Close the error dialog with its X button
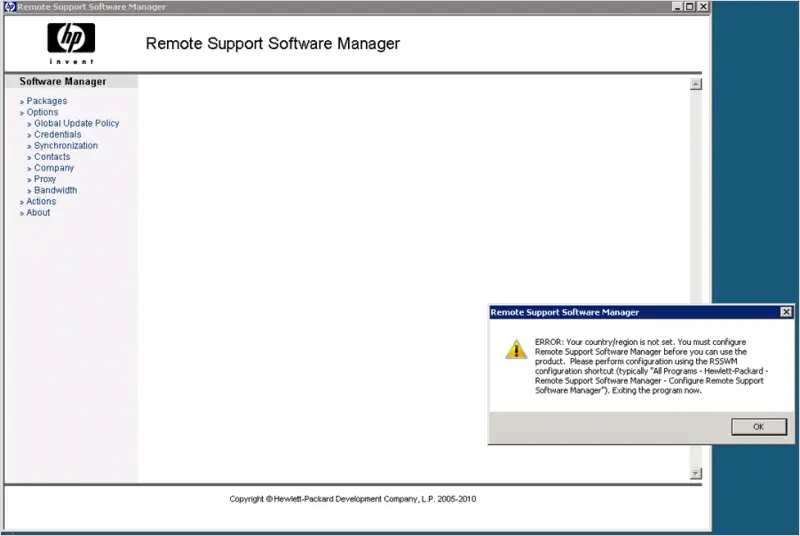This screenshot has width=800, height=536. click(x=786, y=312)
